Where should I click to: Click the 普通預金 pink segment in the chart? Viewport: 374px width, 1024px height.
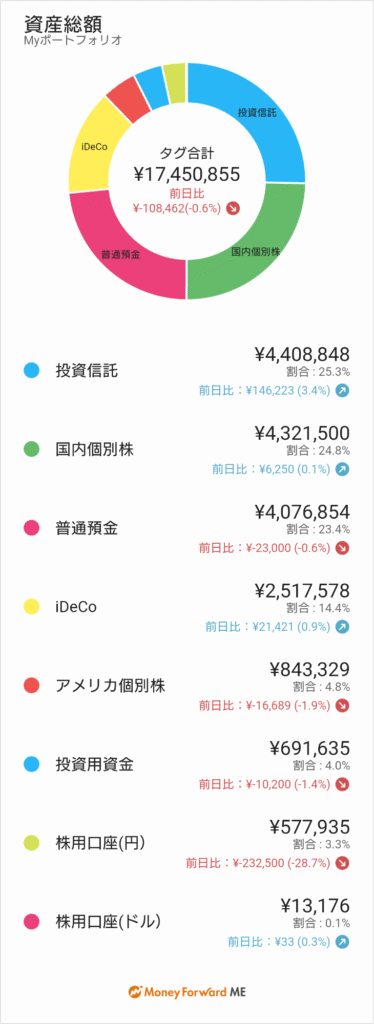[x=121, y=255]
